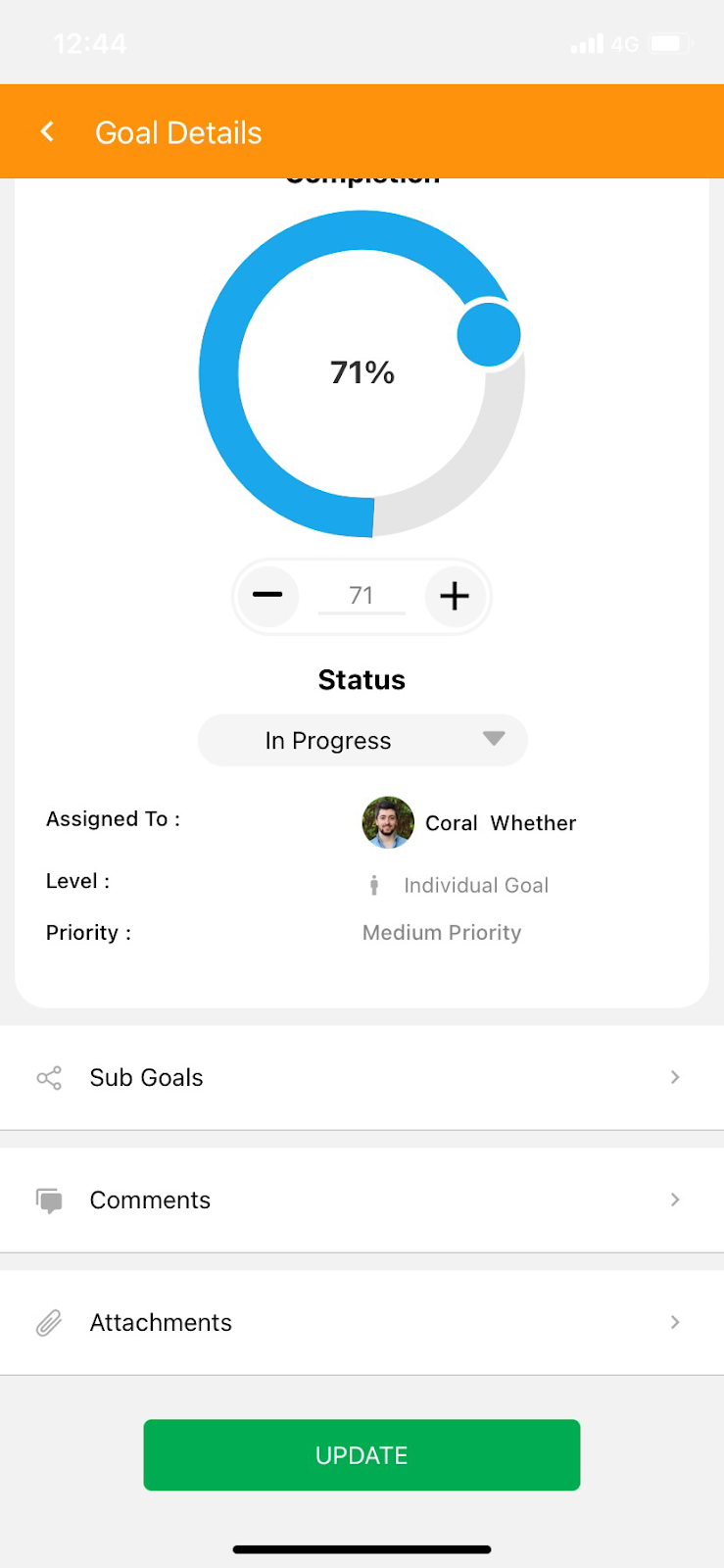
Task: Click the status dropdown arrow
Action: [494, 738]
